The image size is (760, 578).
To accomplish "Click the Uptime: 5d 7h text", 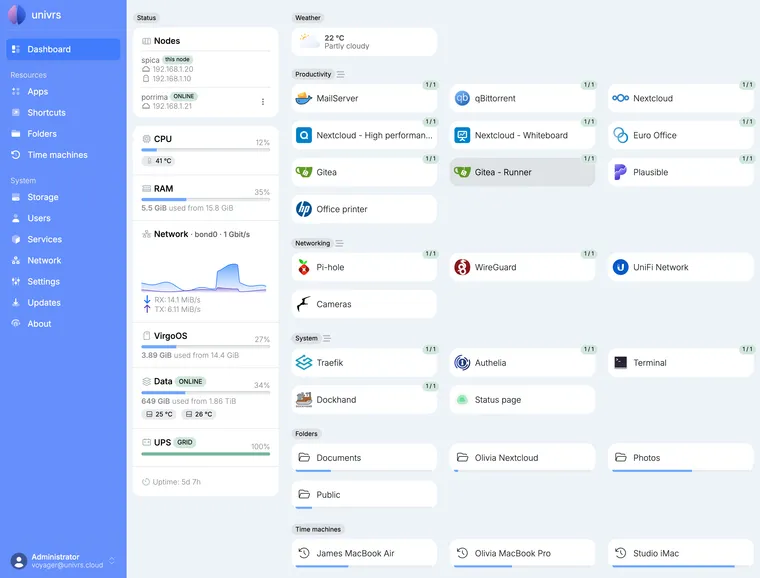I will click(176, 482).
